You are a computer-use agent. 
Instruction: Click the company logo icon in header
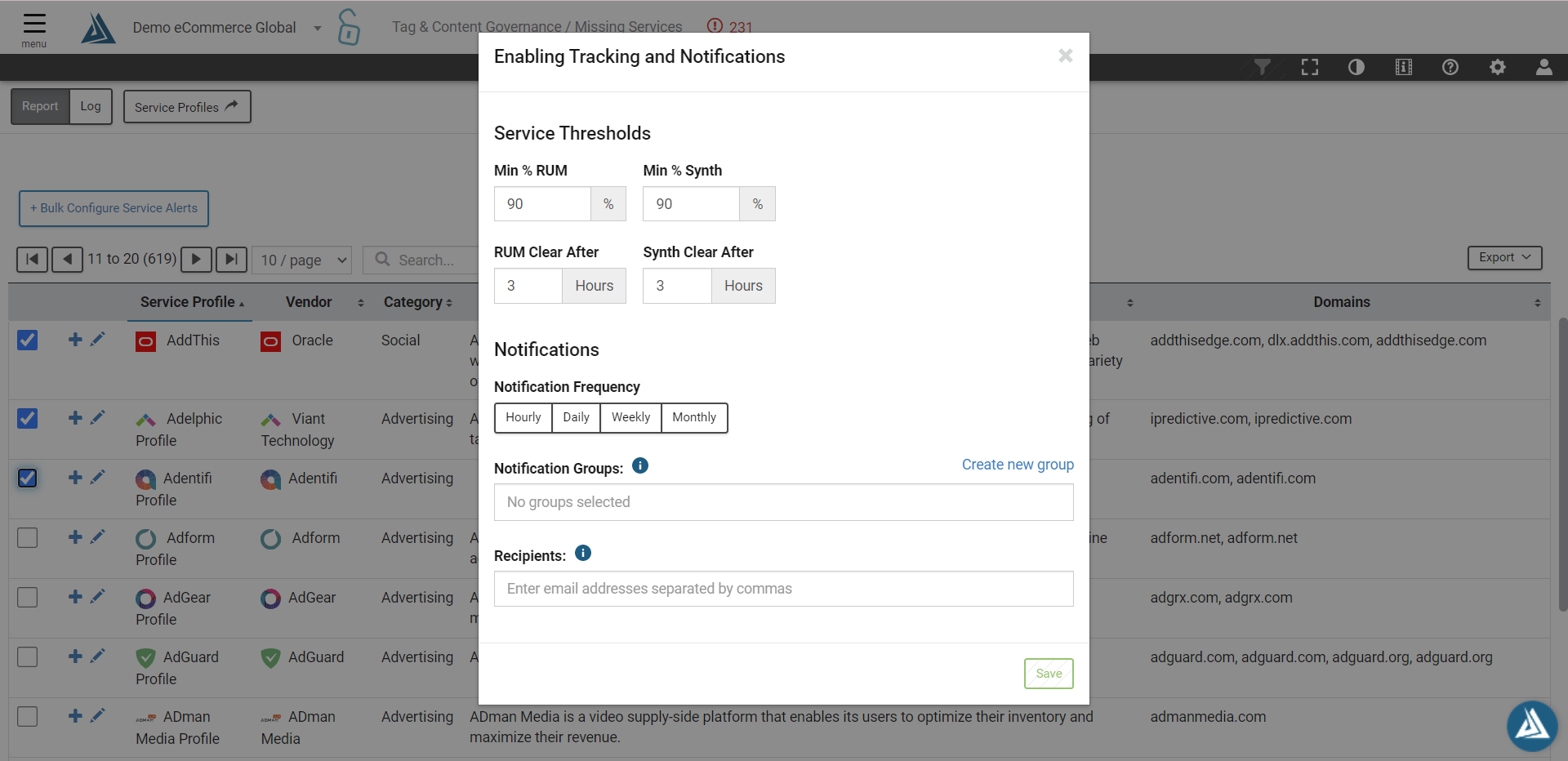tap(98, 28)
